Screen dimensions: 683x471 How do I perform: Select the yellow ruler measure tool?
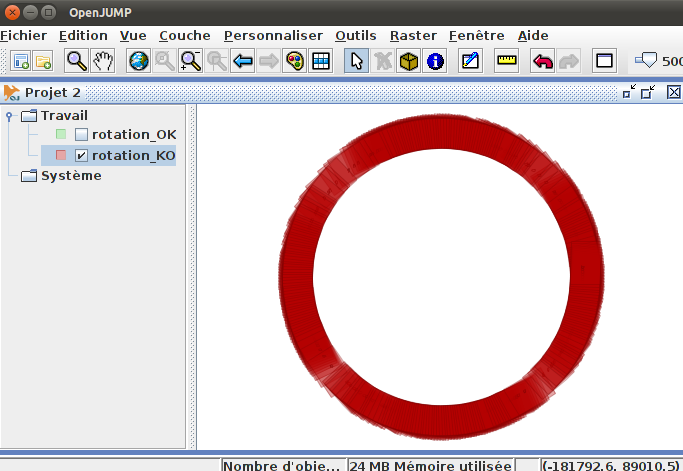point(507,61)
